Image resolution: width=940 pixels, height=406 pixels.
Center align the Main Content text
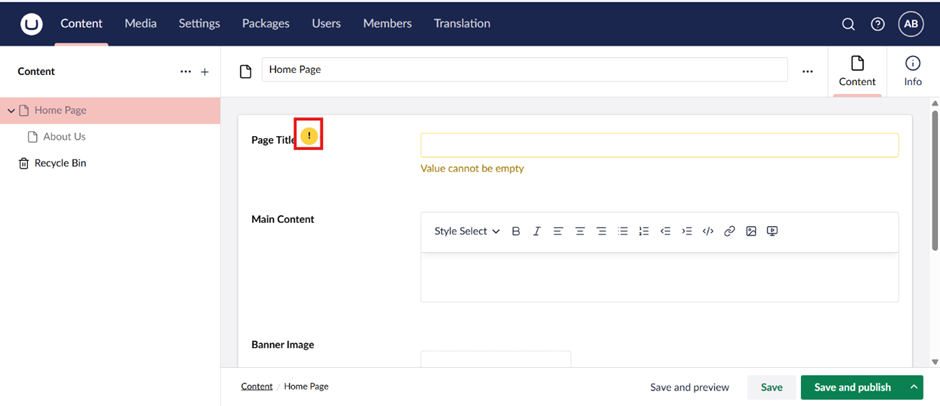(x=580, y=231)
